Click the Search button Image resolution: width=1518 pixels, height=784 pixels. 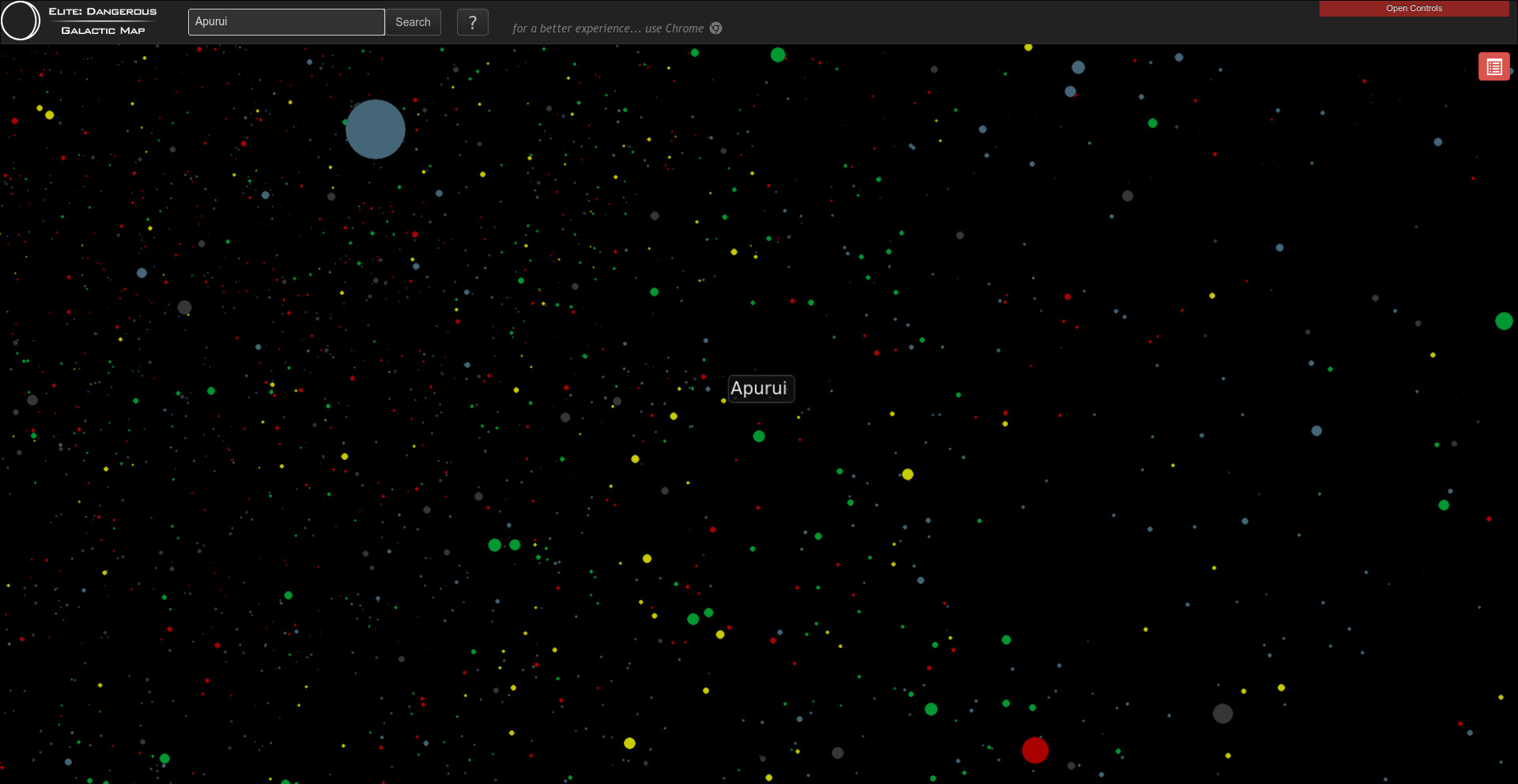(413, 22)
